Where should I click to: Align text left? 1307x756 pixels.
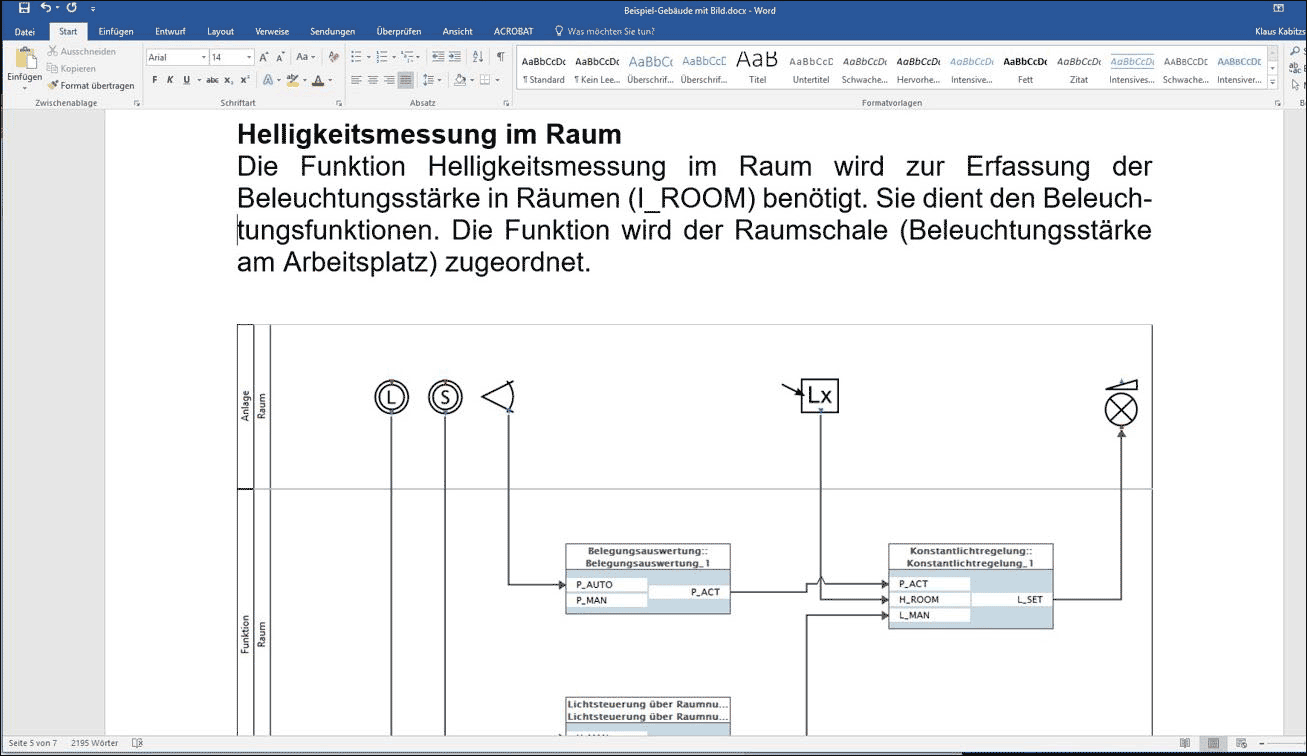(356, 80)
